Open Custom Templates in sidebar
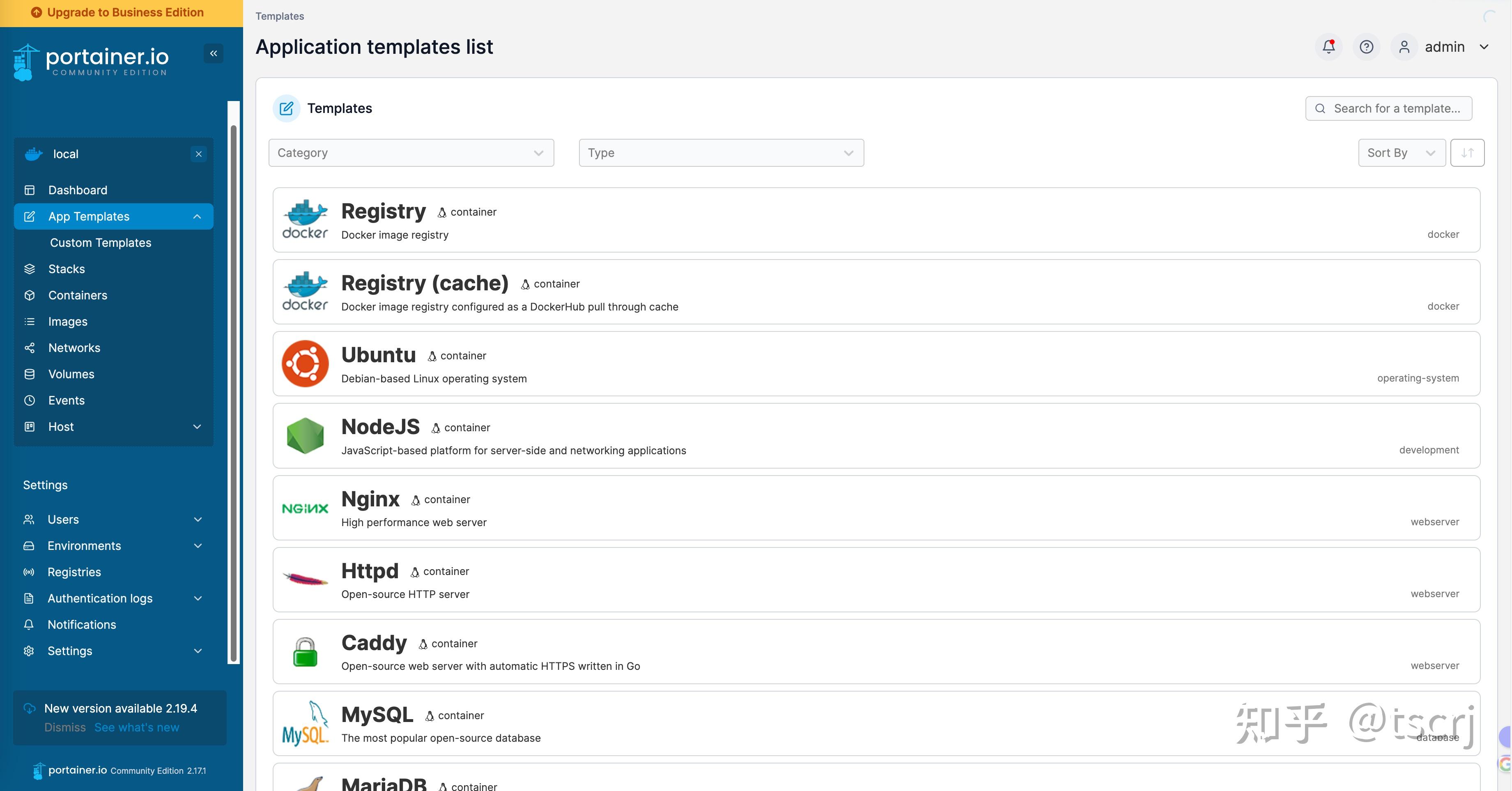This screenshot has height=791, width=1512. coord(100,243)
